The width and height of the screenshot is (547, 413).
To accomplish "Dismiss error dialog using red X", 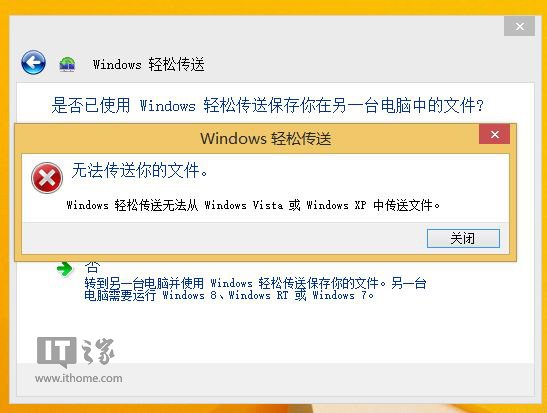I will coord(494,134).
